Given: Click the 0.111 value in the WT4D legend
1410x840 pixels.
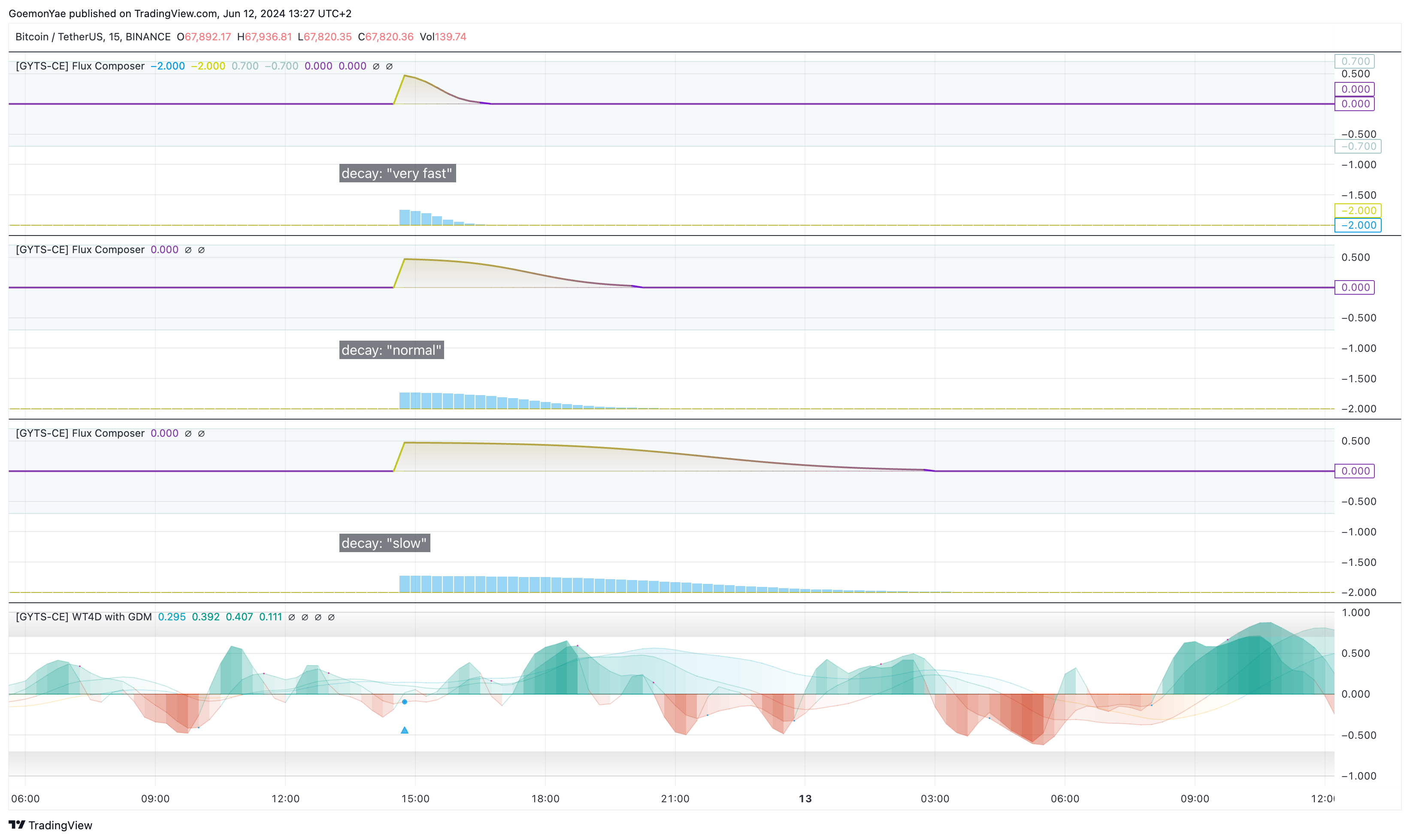Looking at the screenshot, I should 271,617.
